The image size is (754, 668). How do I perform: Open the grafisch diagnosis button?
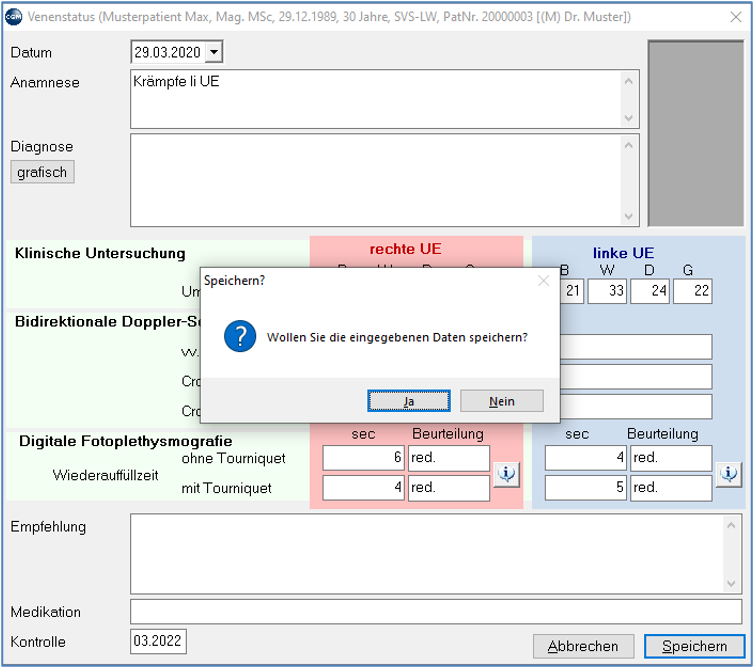point(42,172)
